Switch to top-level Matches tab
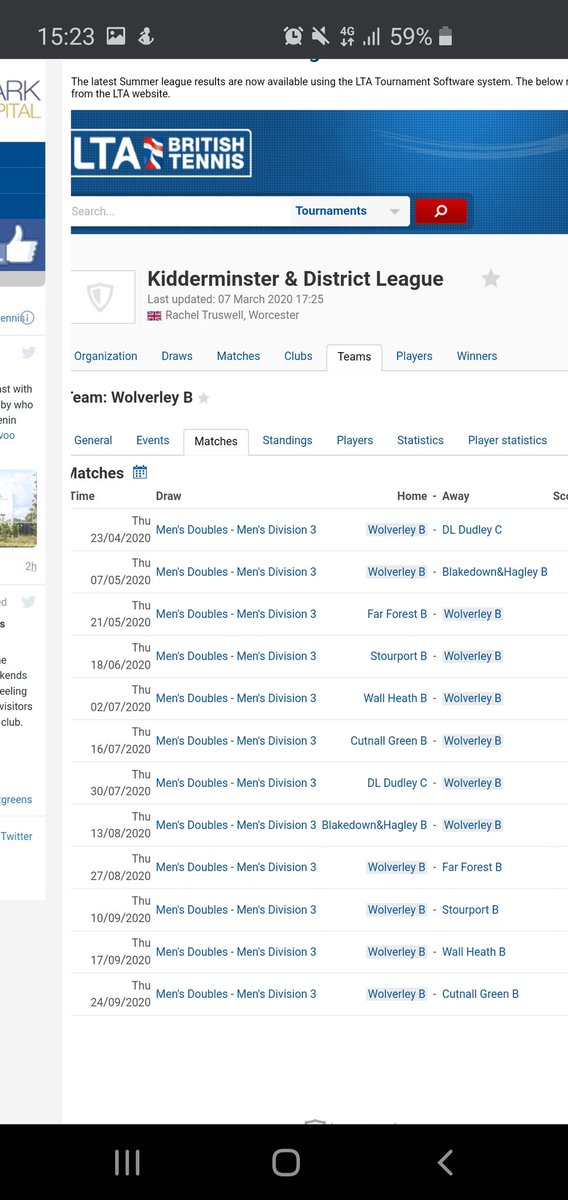This screenshot has width=568, height=1200. (238, 356)
